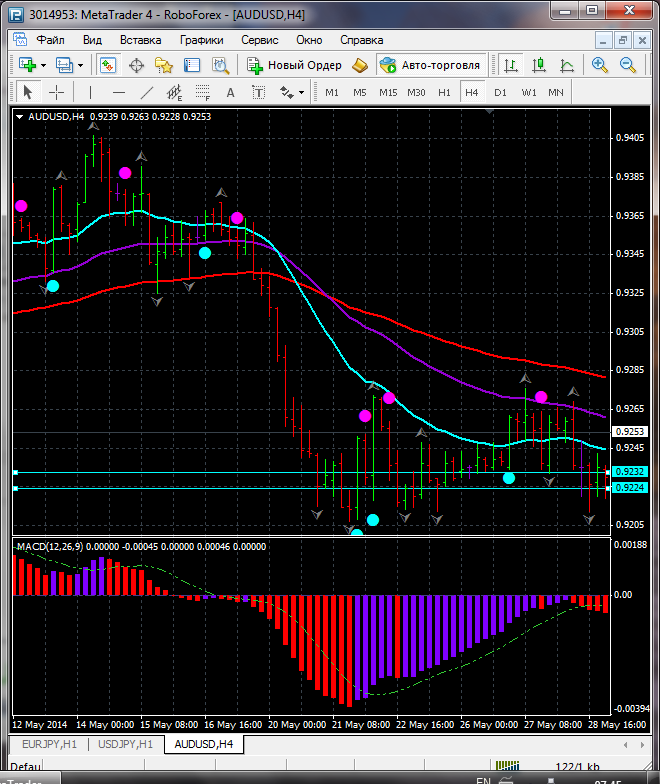Select the horizontal line drawing tool
660x784 pixels.
118,92
